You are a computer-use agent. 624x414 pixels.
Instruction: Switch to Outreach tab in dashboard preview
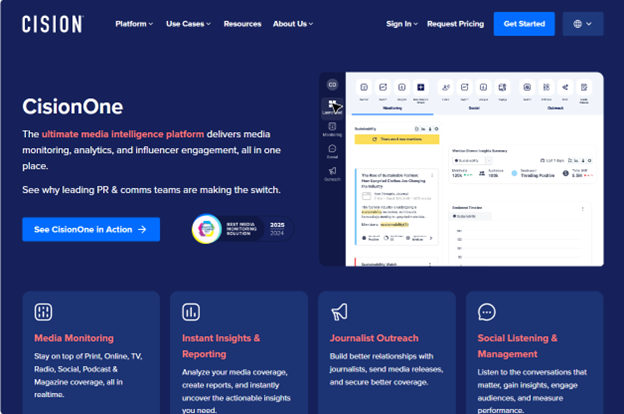click(555, 108)
